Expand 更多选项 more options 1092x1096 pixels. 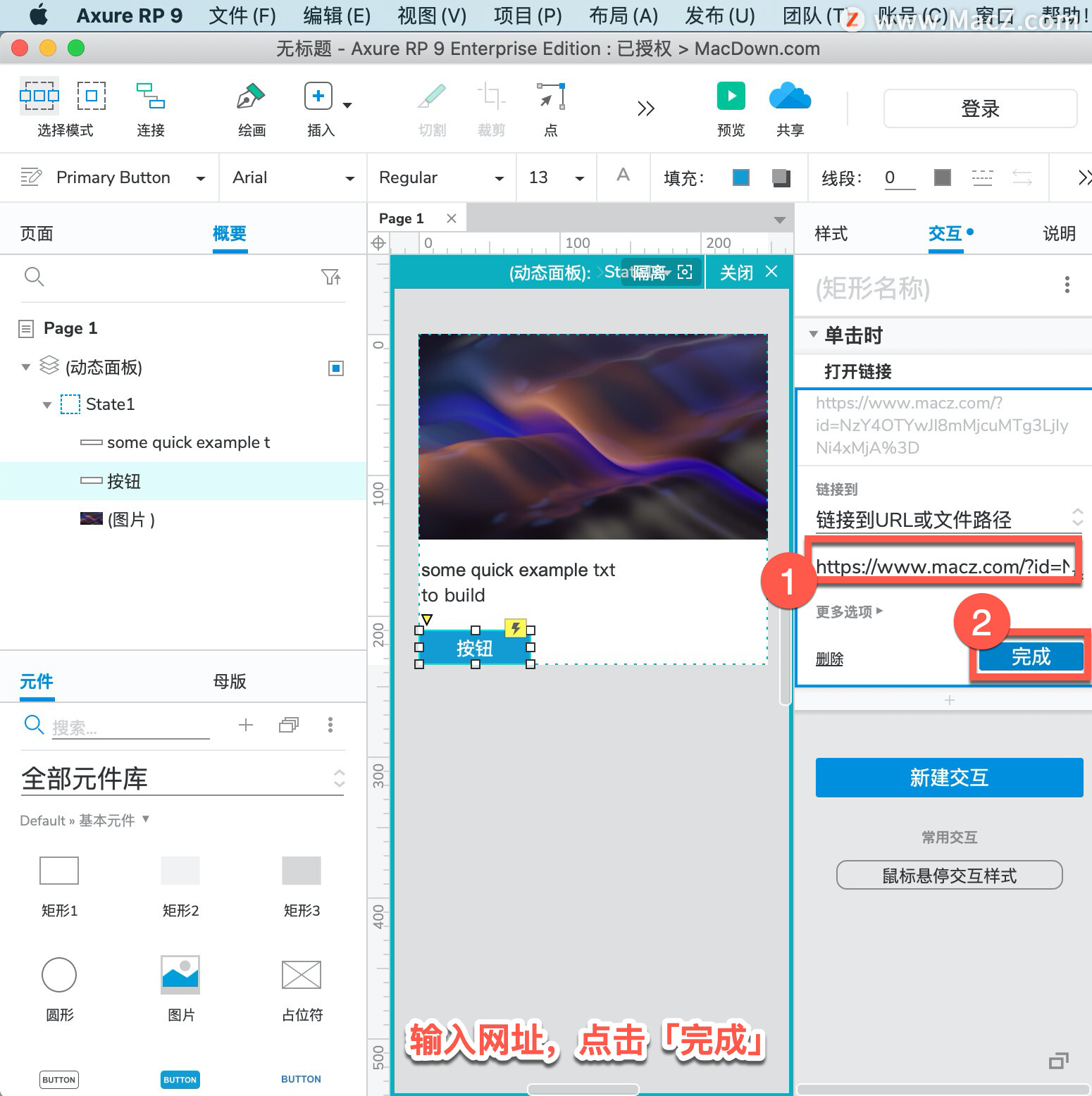849,611
